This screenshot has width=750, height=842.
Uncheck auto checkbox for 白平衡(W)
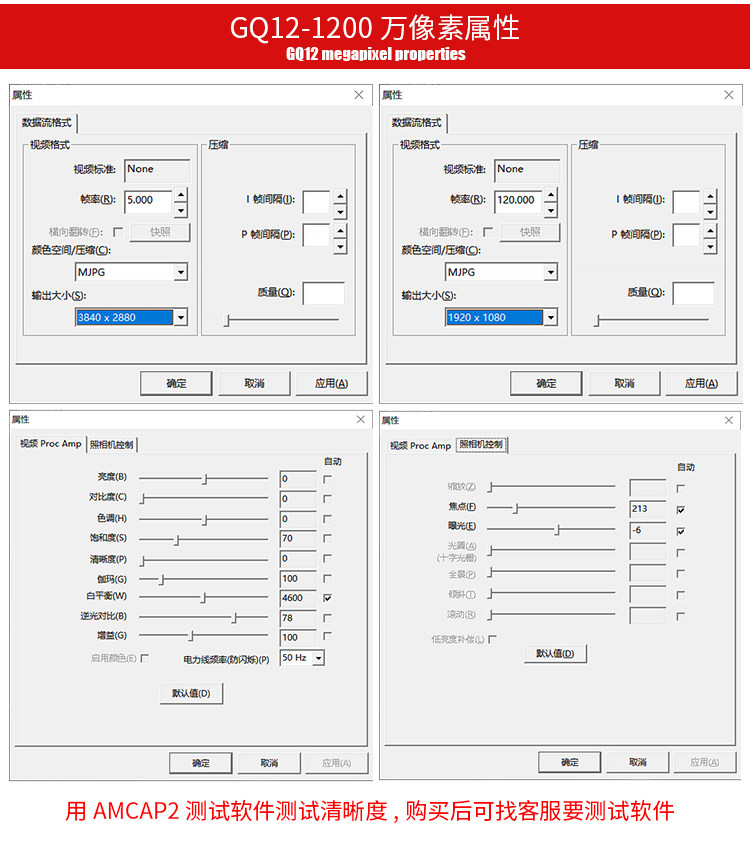coord(327,598)
